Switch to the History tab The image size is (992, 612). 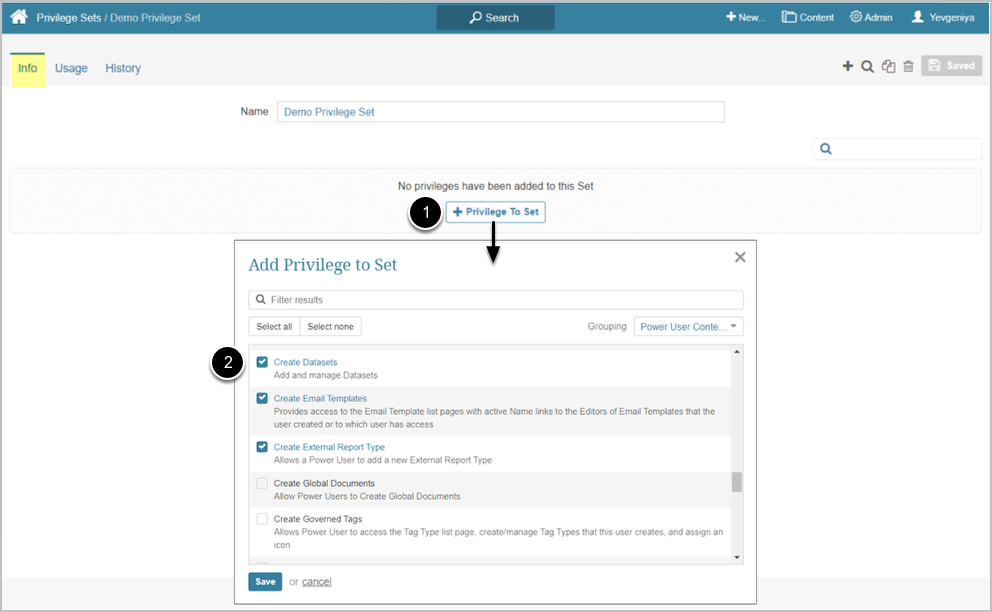click(123, 68)
